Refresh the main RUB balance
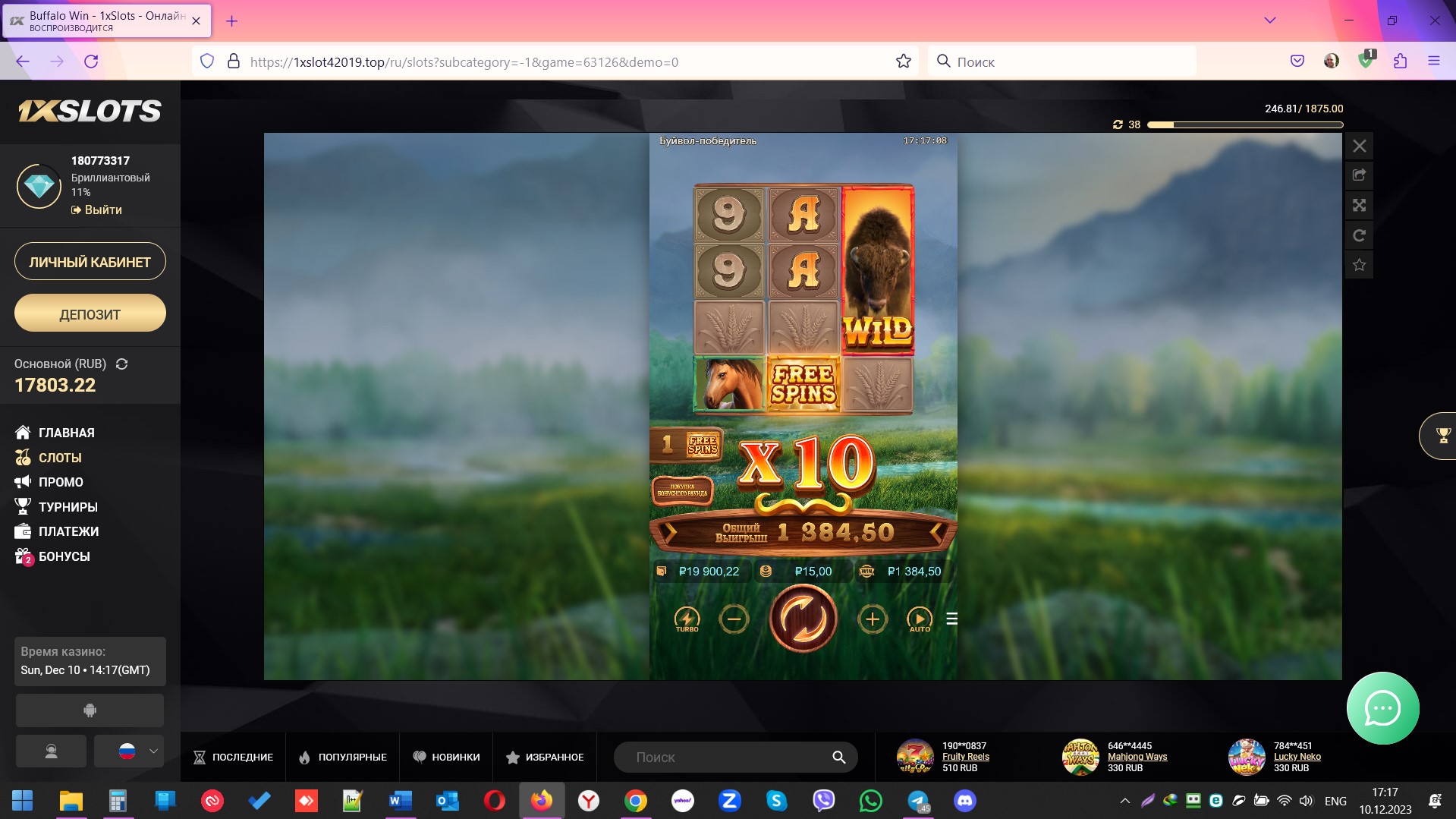Image resolution: width=1456 pixels, height=819 pixels. coord(121,364)
